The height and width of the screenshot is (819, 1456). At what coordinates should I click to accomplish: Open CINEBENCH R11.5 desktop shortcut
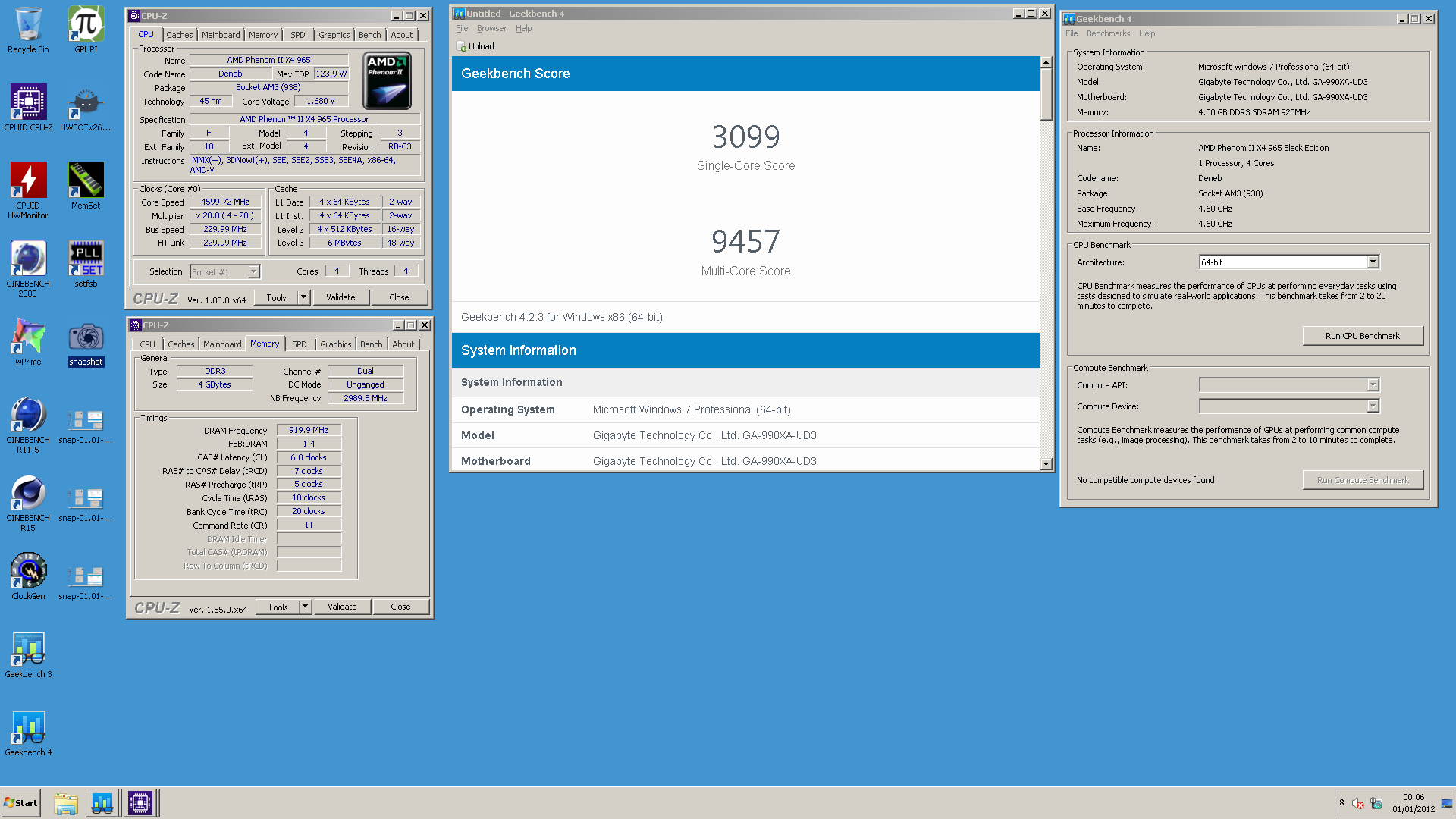coord(28,425)
